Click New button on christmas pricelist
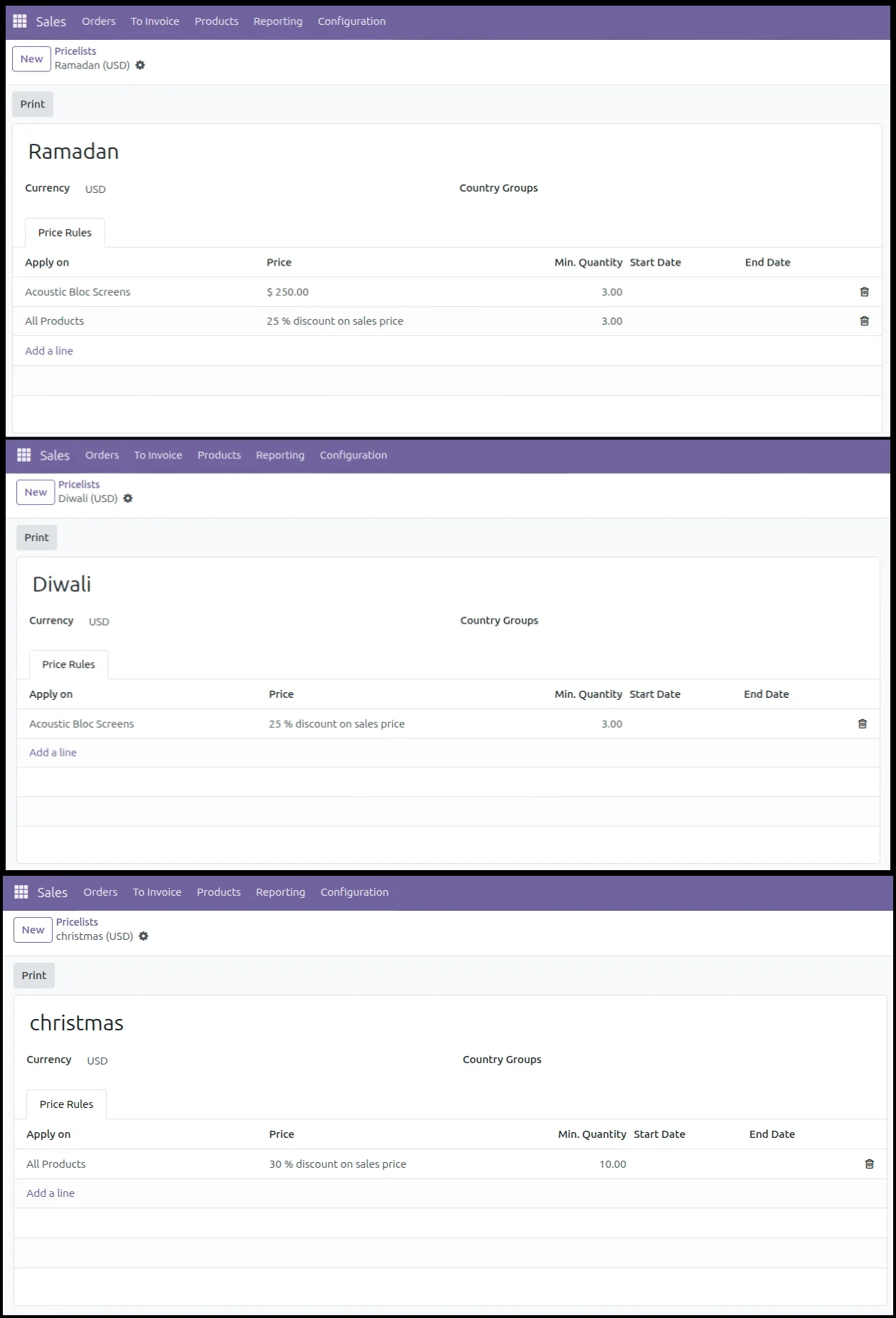896x1318 pixels. pos(33,930)
